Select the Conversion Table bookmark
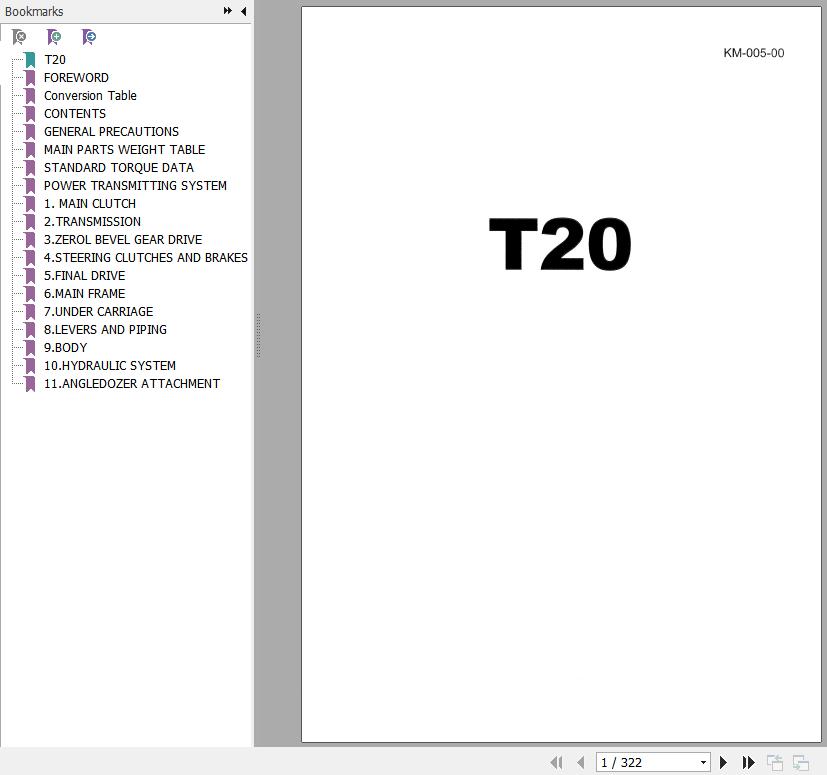Image resolution: width=827 pixels, height=775 pixels. 90,95
